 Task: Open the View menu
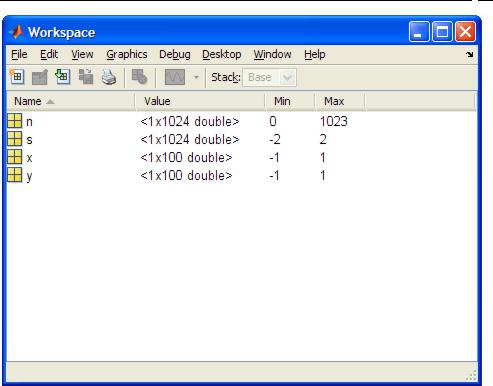pos(82,54)
